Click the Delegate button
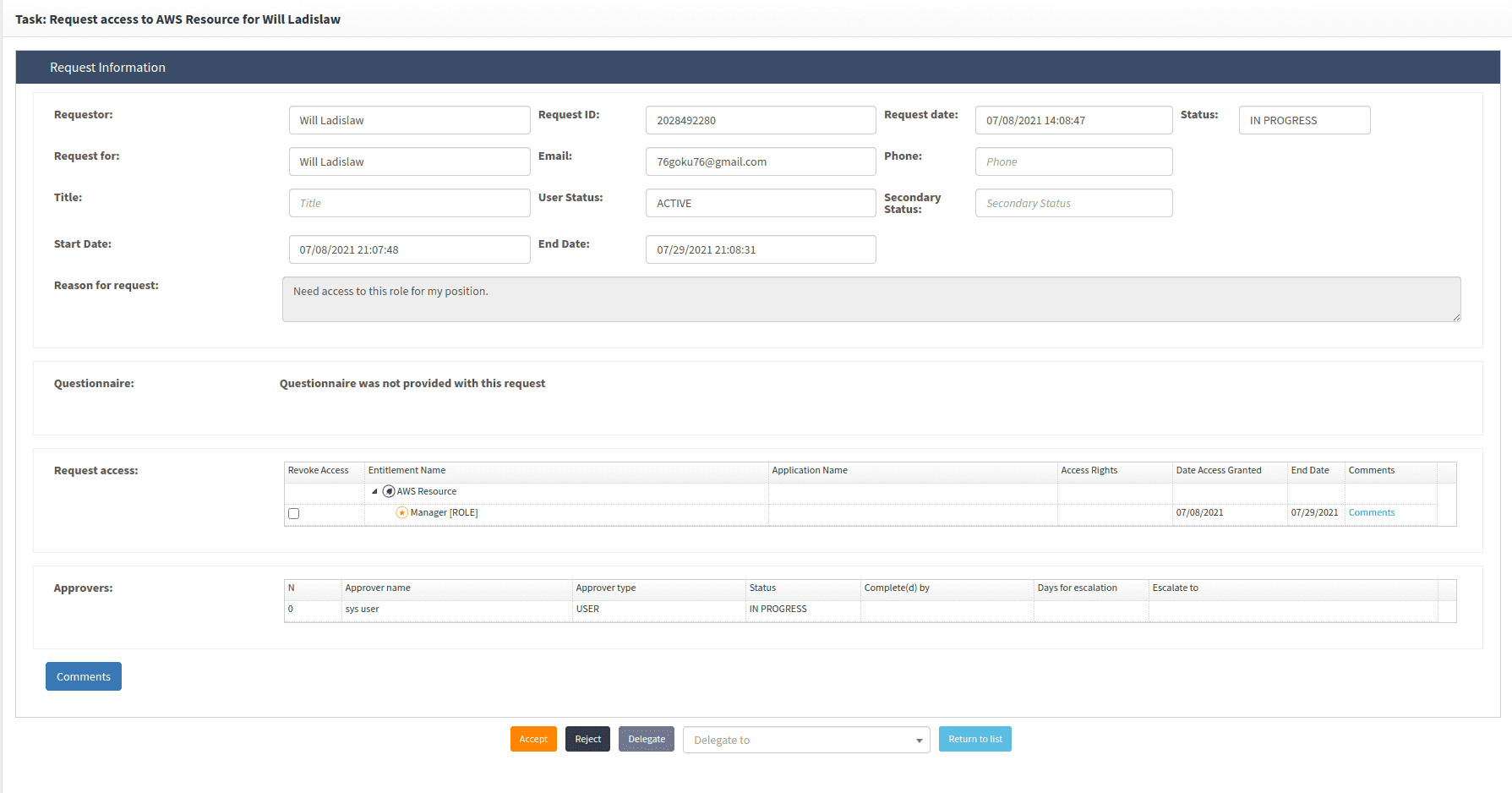 pyautogui.click(x=646, y=739)
